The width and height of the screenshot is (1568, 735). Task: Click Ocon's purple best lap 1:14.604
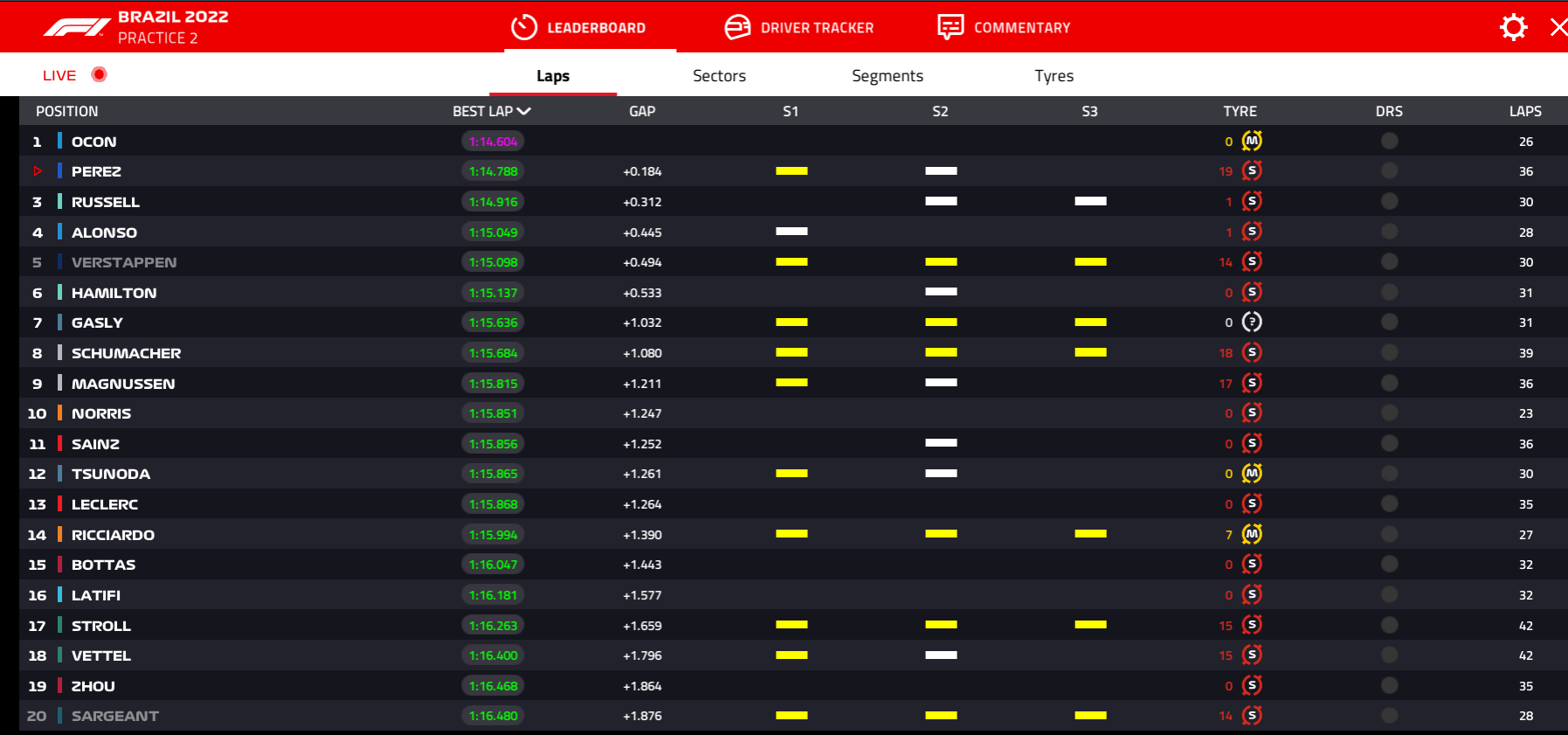tap(493, 142)
